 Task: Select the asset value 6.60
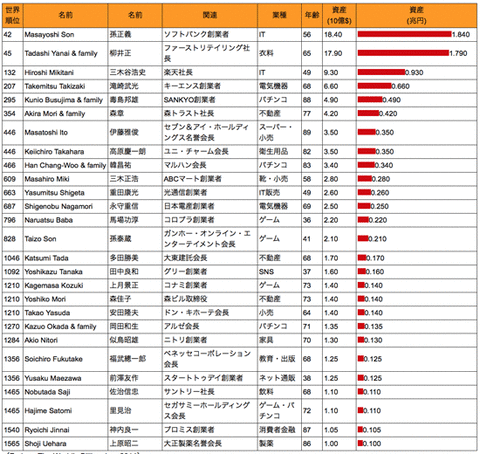pos(331,86)
